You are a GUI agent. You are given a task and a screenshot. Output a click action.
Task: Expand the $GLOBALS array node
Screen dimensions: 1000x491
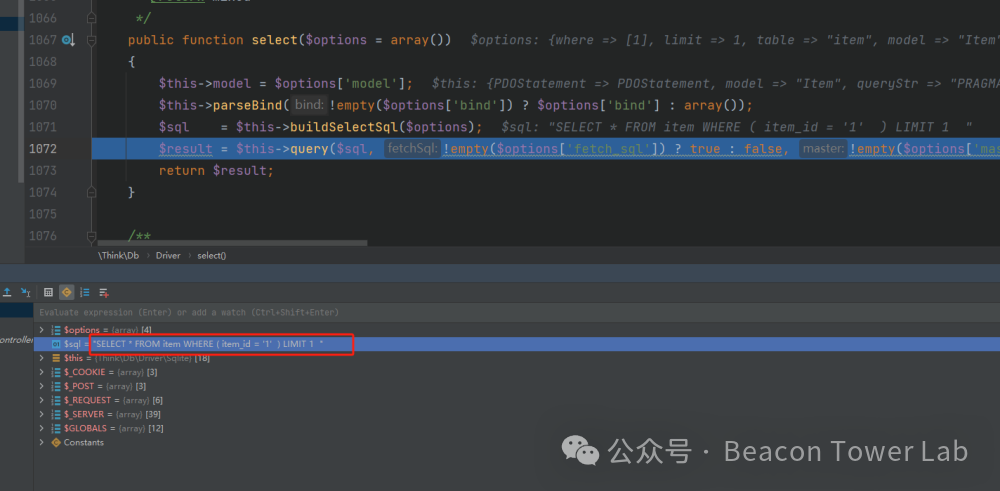tap(42, 428)
